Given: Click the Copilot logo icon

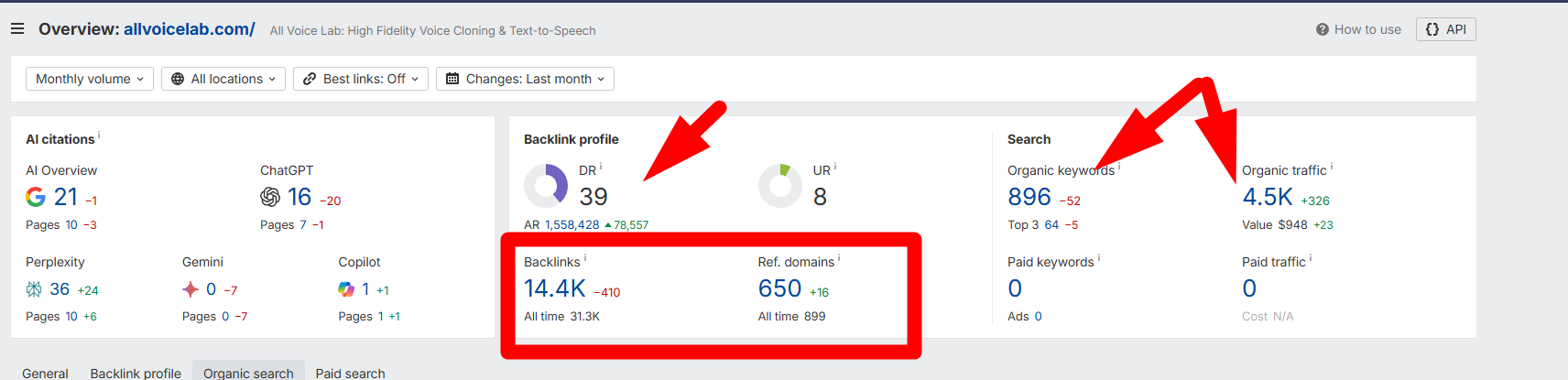Looking at the screenshot, I should tap(346, 289).
